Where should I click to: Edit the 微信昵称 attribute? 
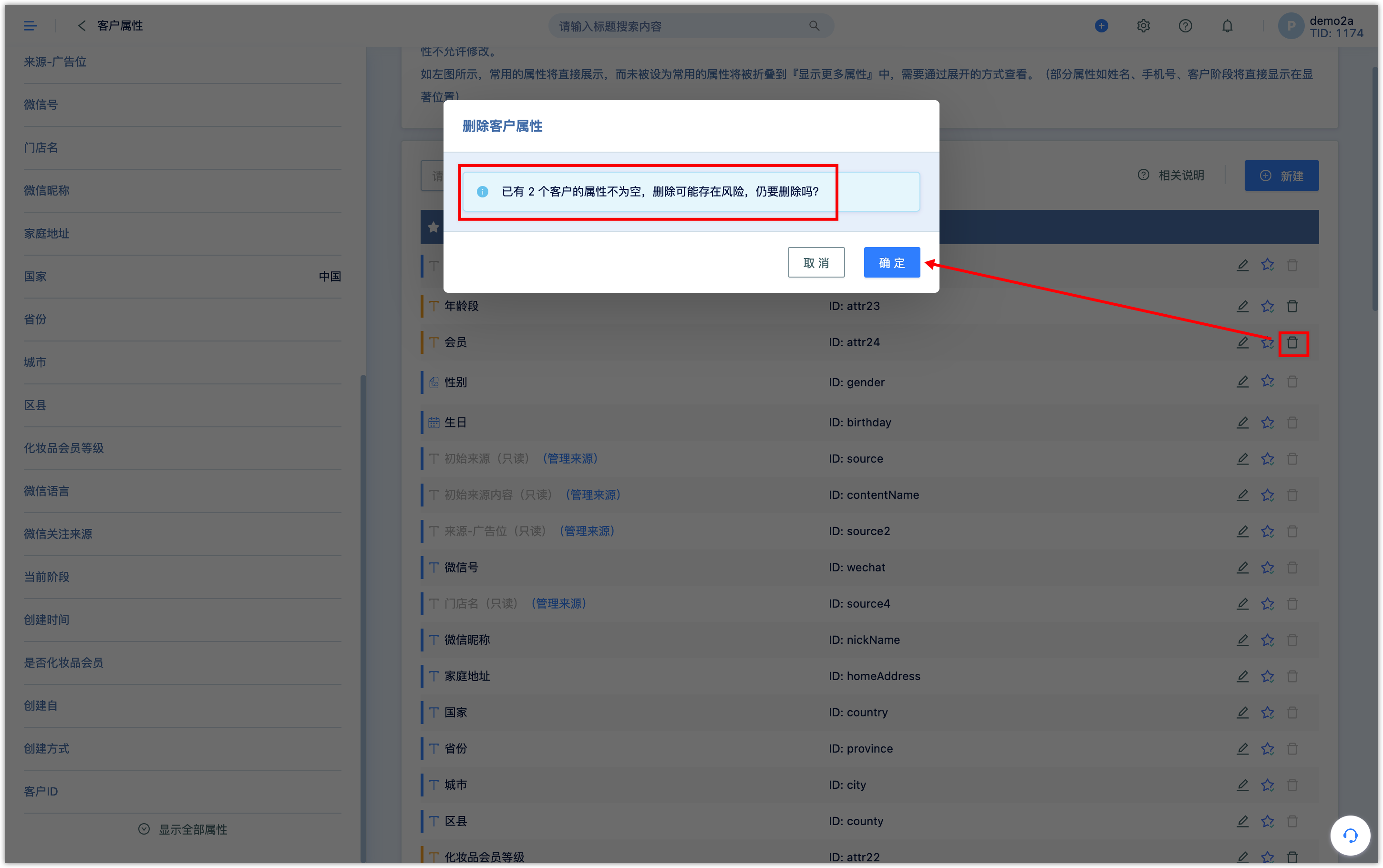point(1242,640)
